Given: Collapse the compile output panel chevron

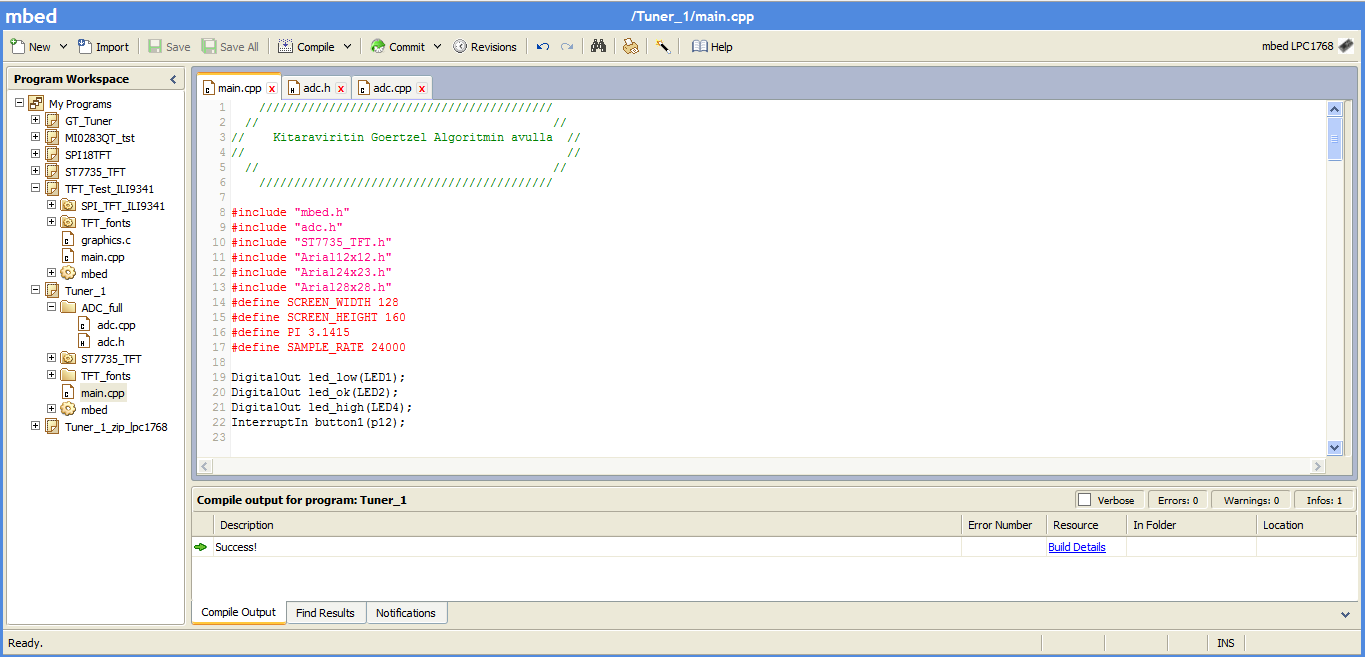Looking at the screenshot, I should (1345, 614).
